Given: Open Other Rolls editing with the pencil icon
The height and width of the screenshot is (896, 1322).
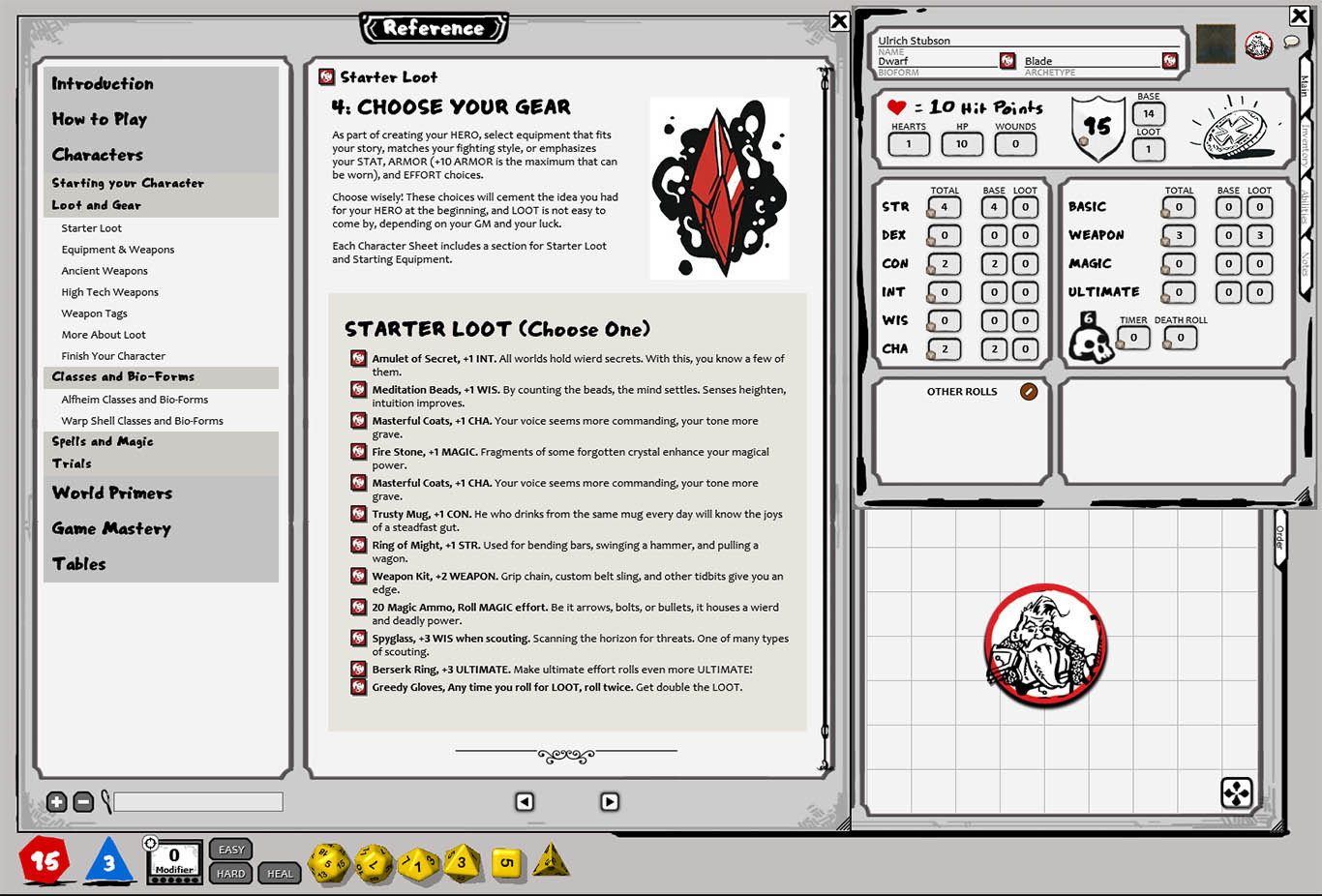Looking at the screenshot, I should (x=1029, y=392).
